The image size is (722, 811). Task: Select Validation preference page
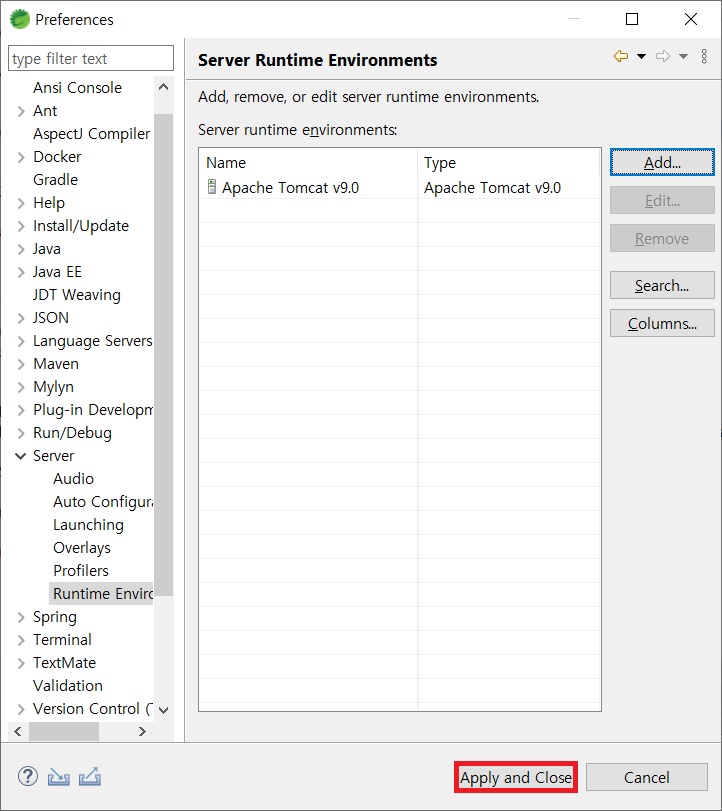click(x=68, y=686)
